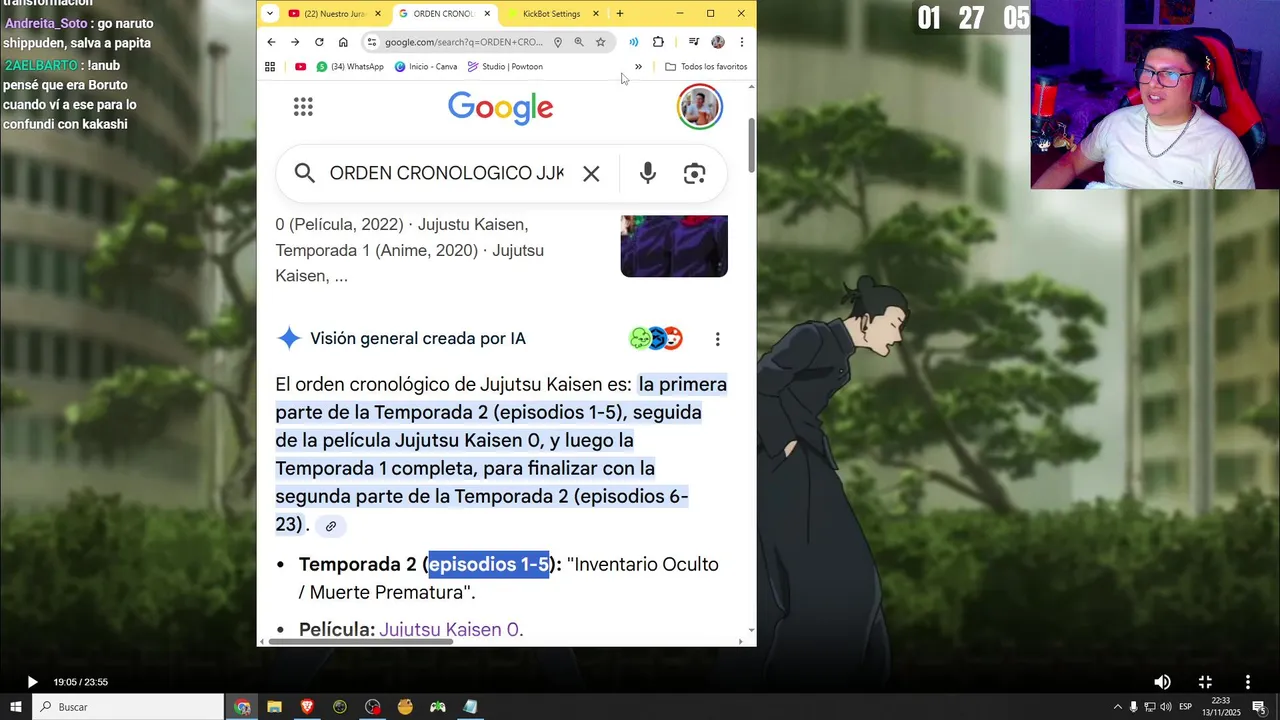Screen dimensions: 1280x720
Task: Close the Nuestro Jura YouTube tab
Action: [378, 14]
